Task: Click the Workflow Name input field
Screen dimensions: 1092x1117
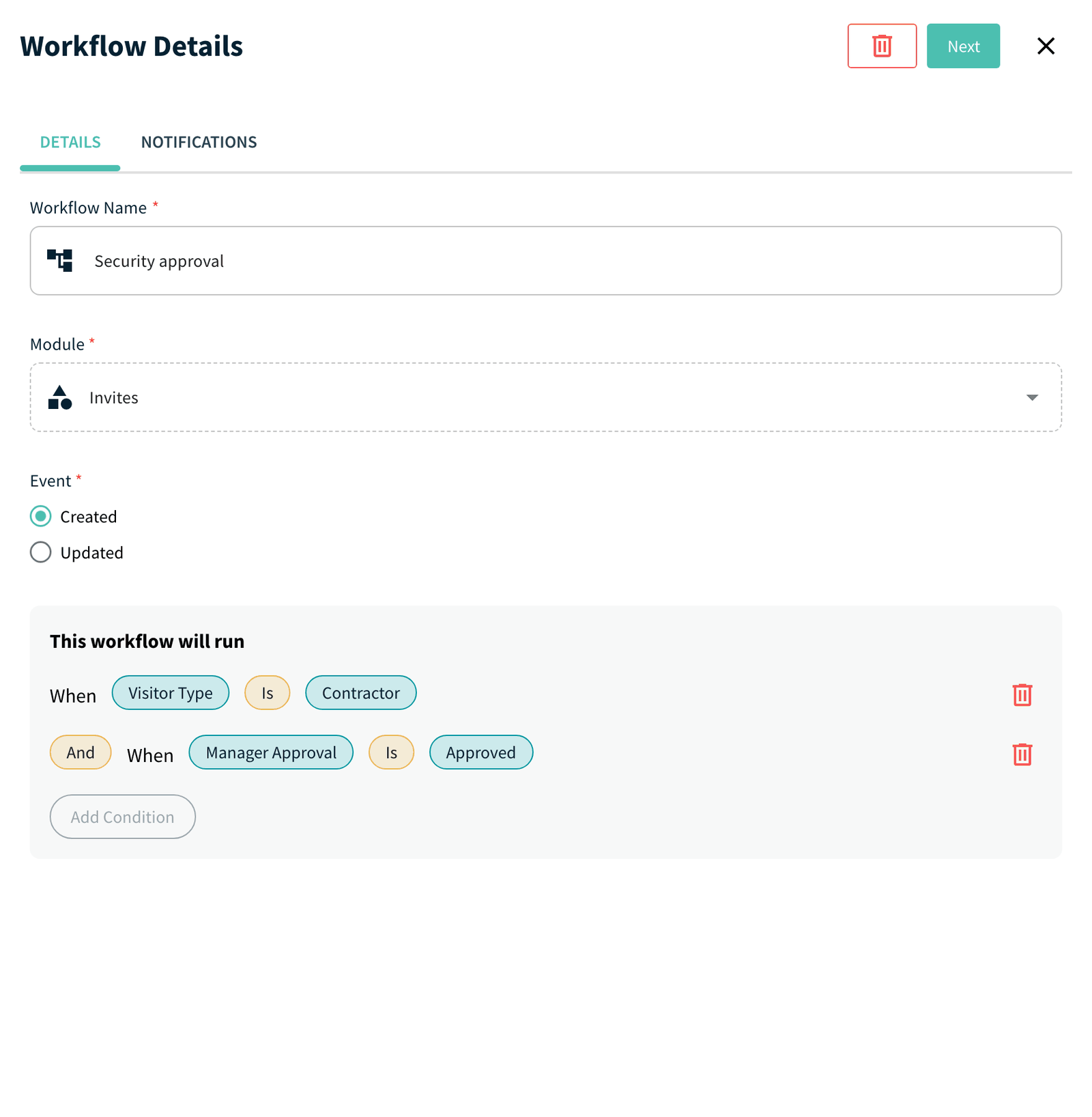Action: click(545, 261)
